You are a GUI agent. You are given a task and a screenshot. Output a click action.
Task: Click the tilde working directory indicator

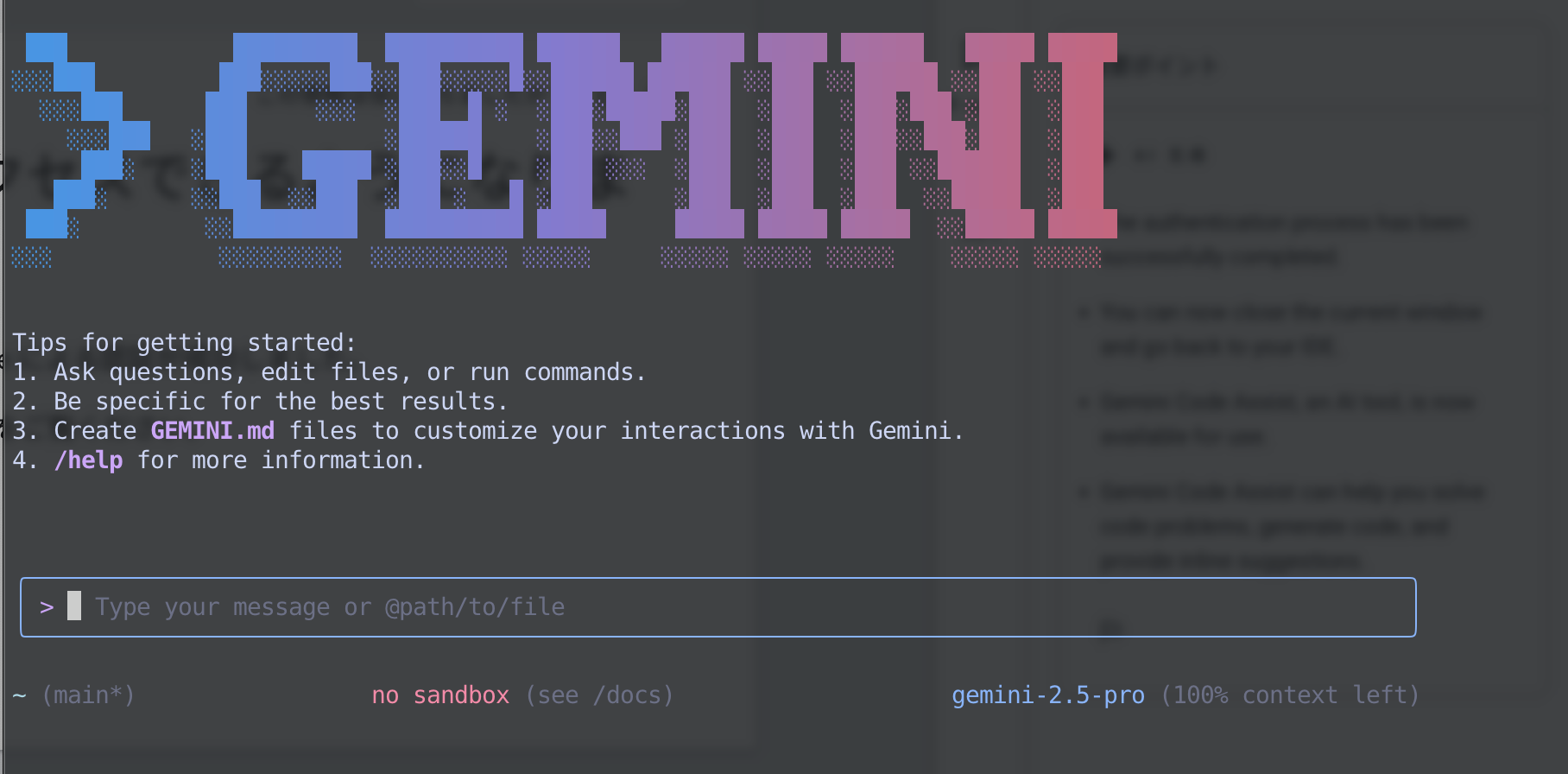point(19,695)
